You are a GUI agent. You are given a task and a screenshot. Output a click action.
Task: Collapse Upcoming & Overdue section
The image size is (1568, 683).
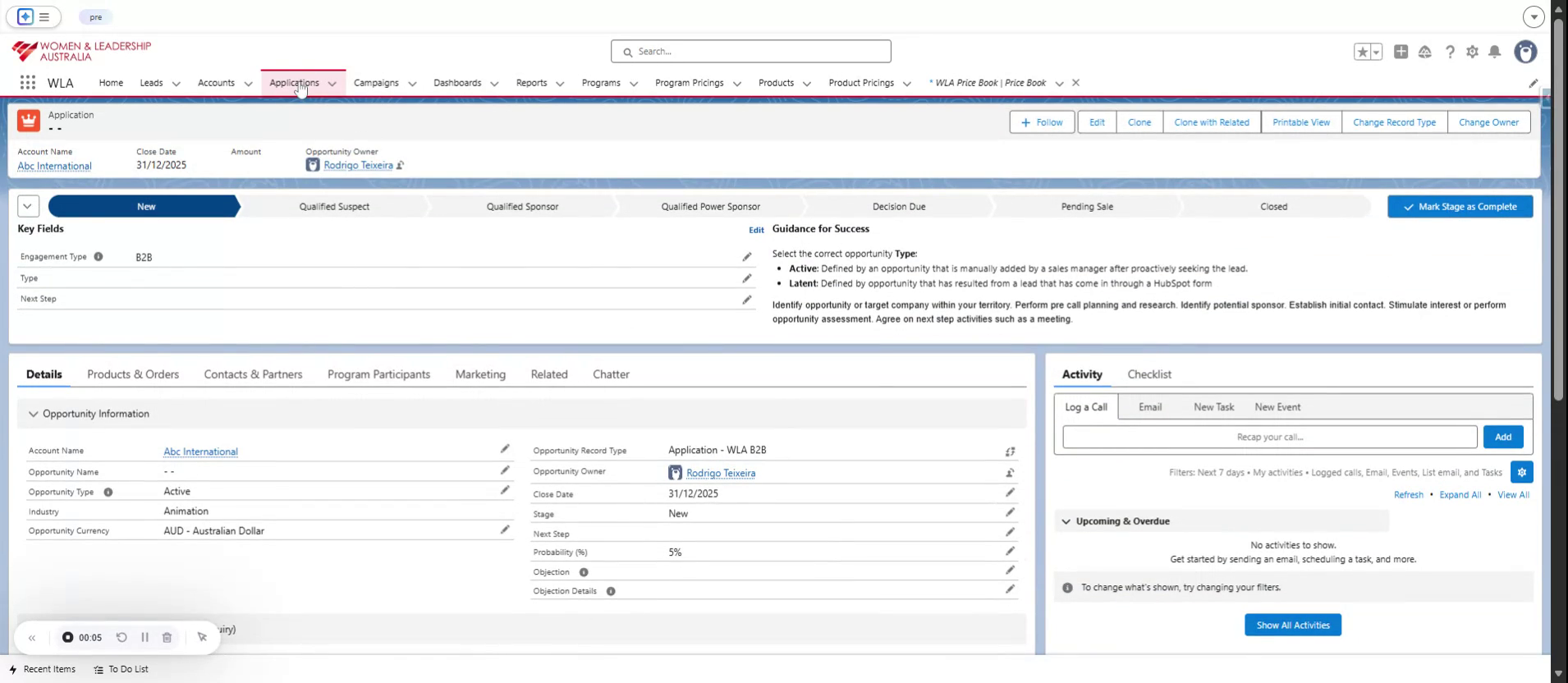click(1066, 521)
